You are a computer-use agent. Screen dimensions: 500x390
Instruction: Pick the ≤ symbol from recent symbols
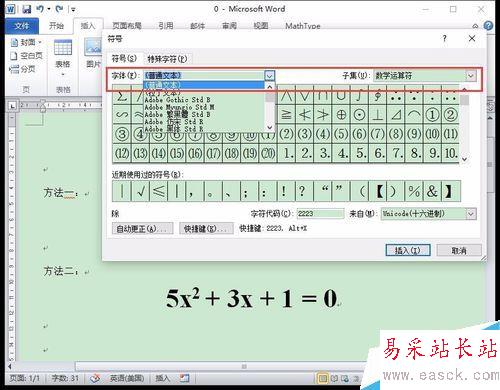tap(159, 191)
